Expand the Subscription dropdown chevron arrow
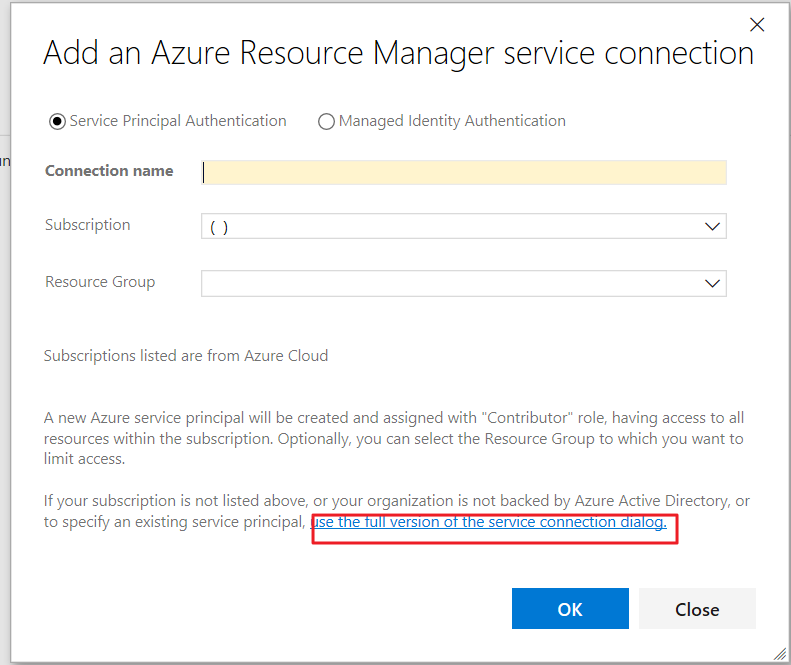The image size is (791, 665). tap(712, 227)
